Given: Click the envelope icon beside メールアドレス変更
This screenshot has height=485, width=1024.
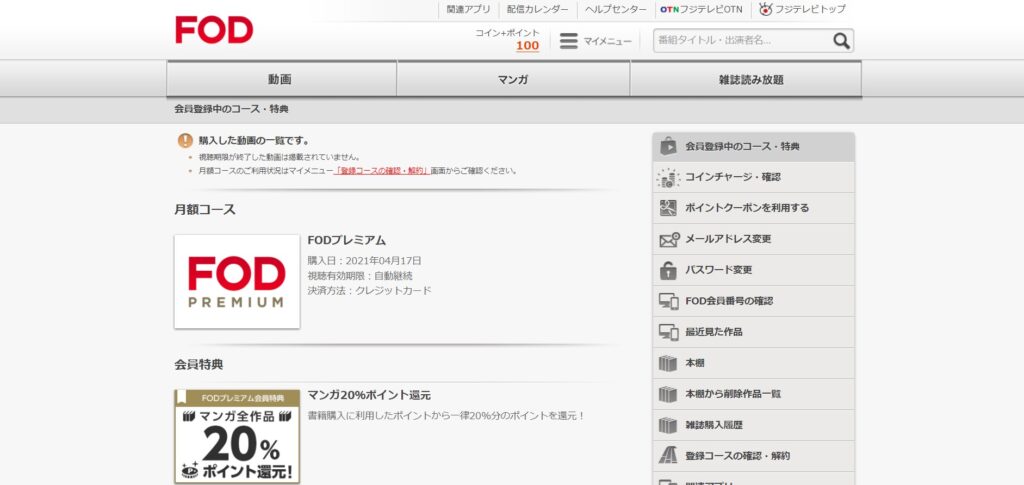Looking at the screenshot, I should click(669, 239).
